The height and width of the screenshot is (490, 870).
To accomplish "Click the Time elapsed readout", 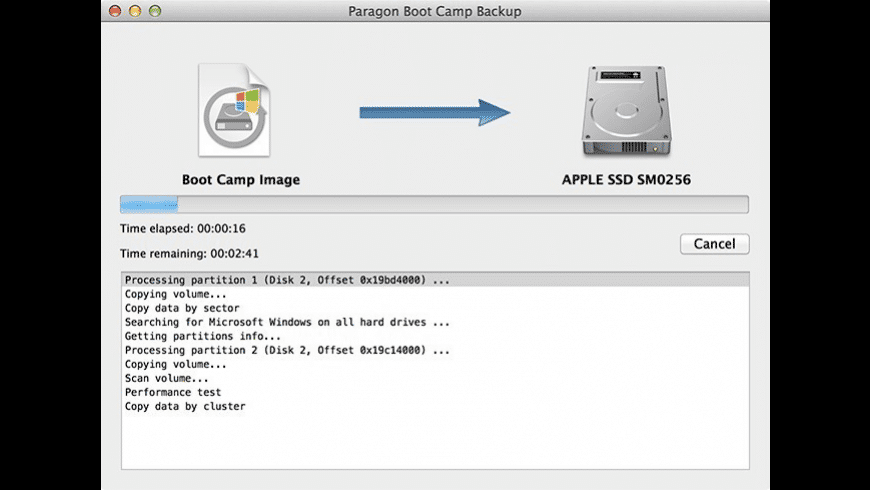I will (183, 228).
